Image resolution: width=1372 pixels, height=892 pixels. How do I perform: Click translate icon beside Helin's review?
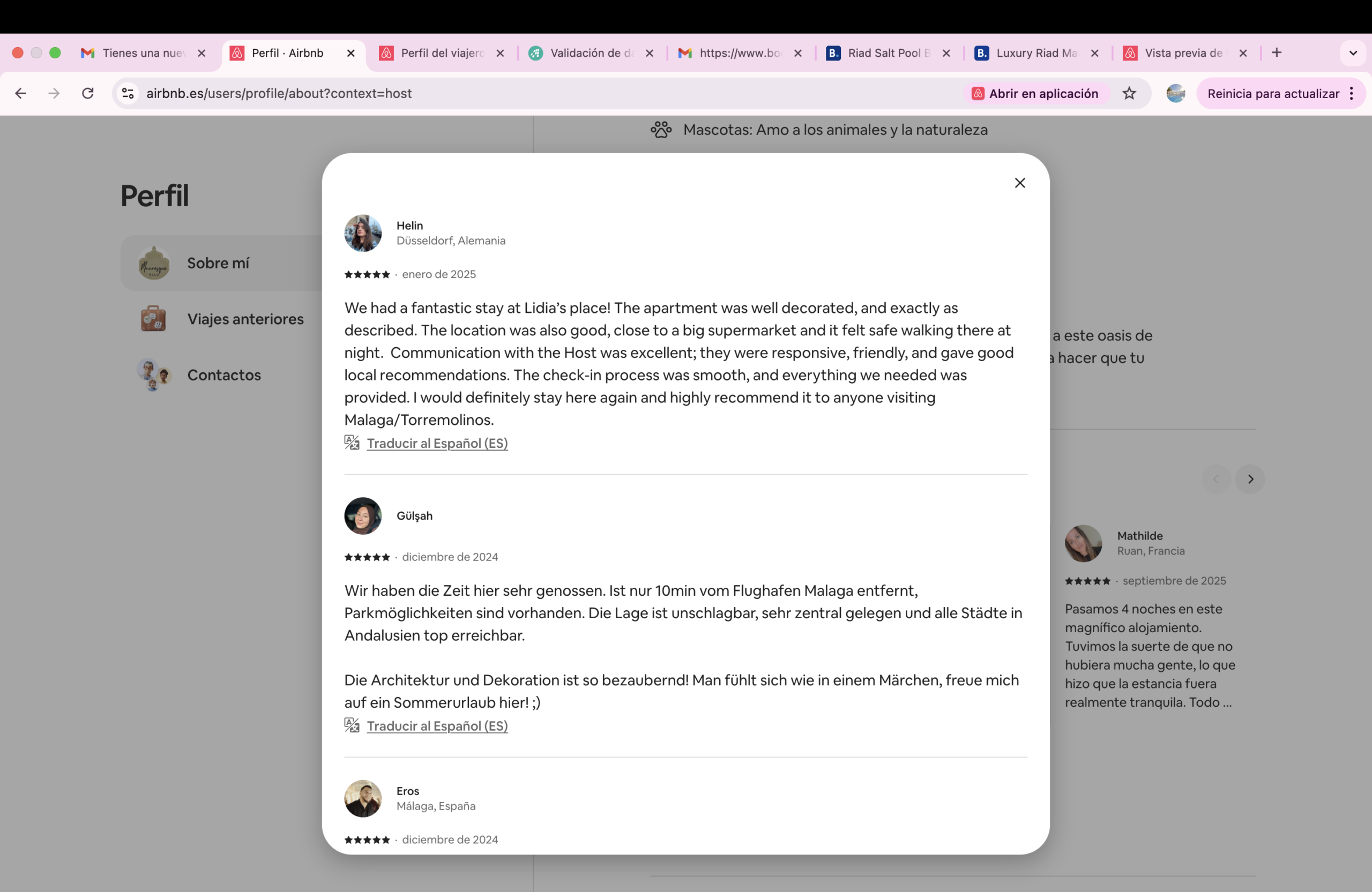(x=352, y=443)
